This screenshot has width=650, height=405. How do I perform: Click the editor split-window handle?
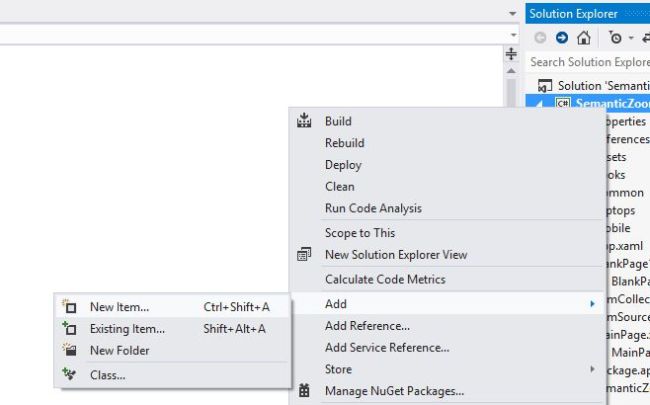(511, 53)
